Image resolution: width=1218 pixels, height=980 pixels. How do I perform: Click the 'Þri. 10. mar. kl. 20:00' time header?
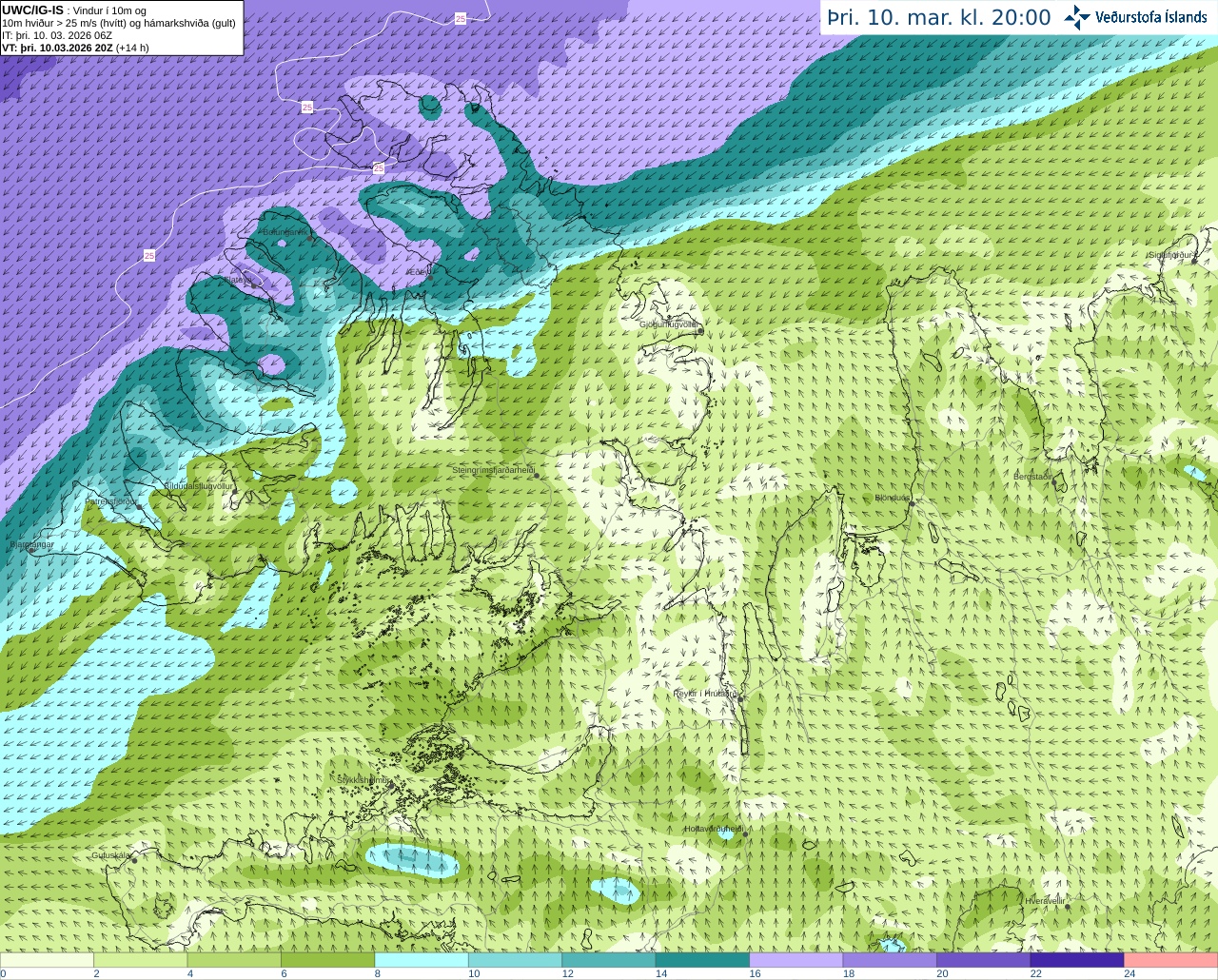(x=938, y=17)
